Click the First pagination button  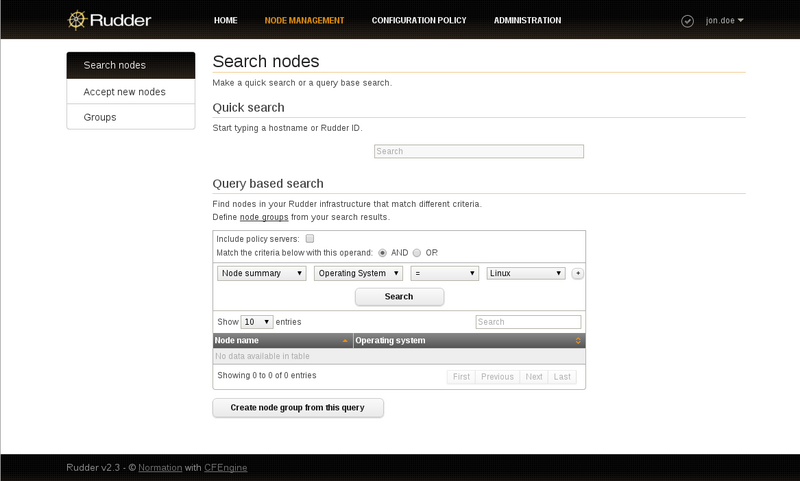(x=461, y=377)
